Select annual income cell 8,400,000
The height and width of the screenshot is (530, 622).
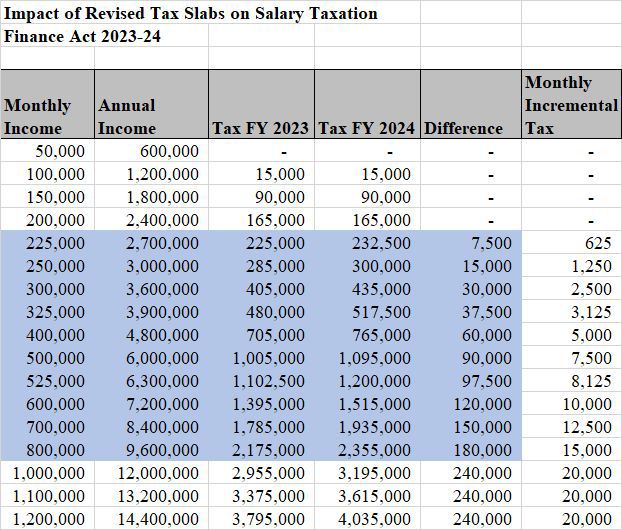click(152, 426)
